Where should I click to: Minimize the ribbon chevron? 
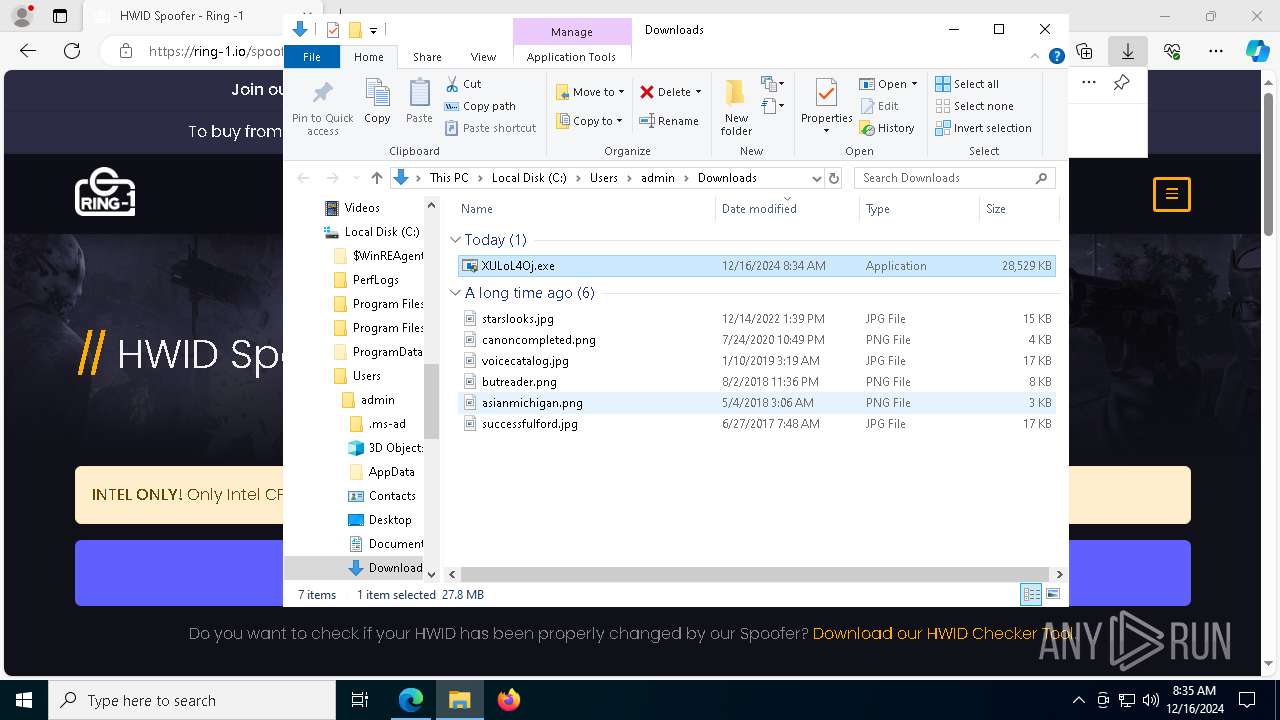(x=1036, y=57)
